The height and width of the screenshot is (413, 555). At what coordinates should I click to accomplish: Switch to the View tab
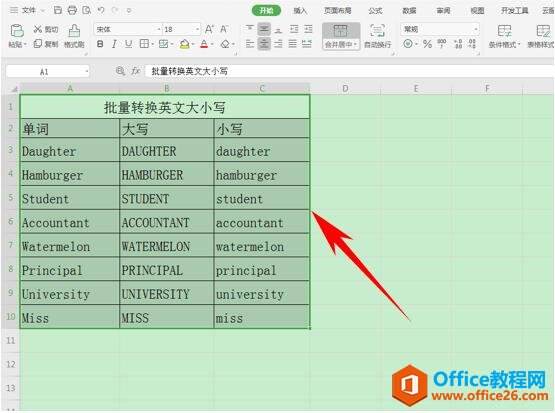[x=477, y=11]
